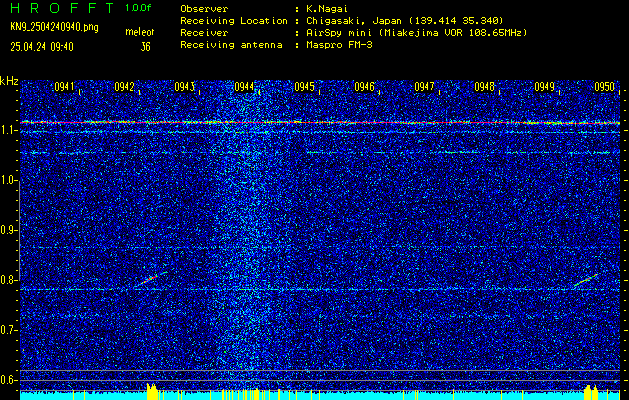Click the HROFFT title text
Screen dimensions: 629x400
(x=62, y=8)
